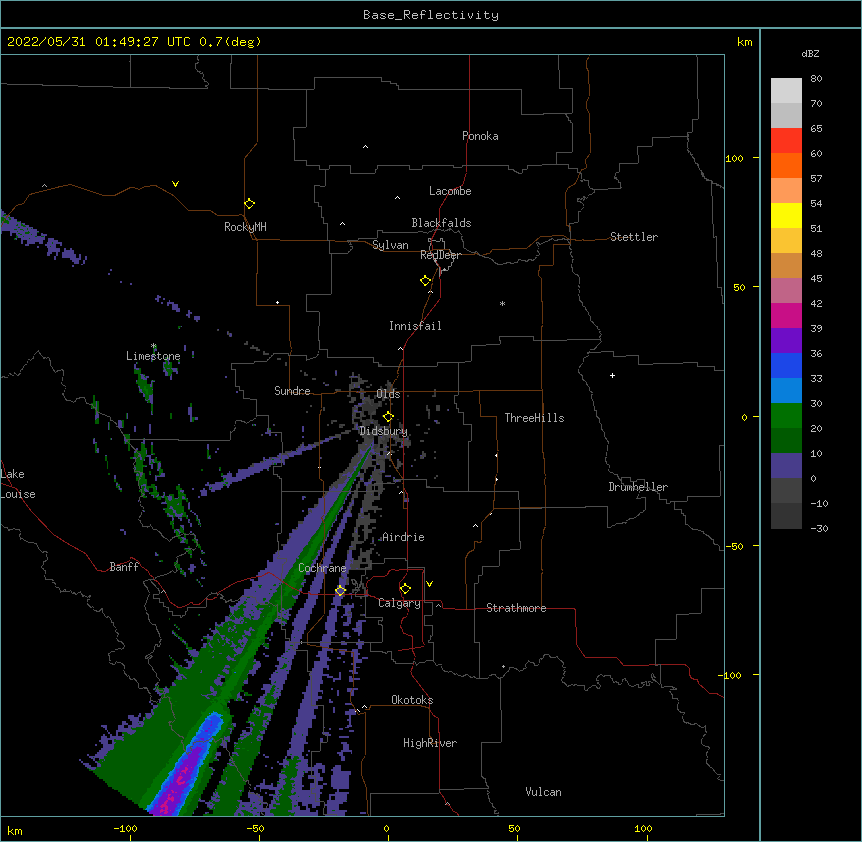The image size is (862, 842).
Task: Click the caret marker southwest of Ponoka
Action: pyautogui.click(x=366, y=147)
